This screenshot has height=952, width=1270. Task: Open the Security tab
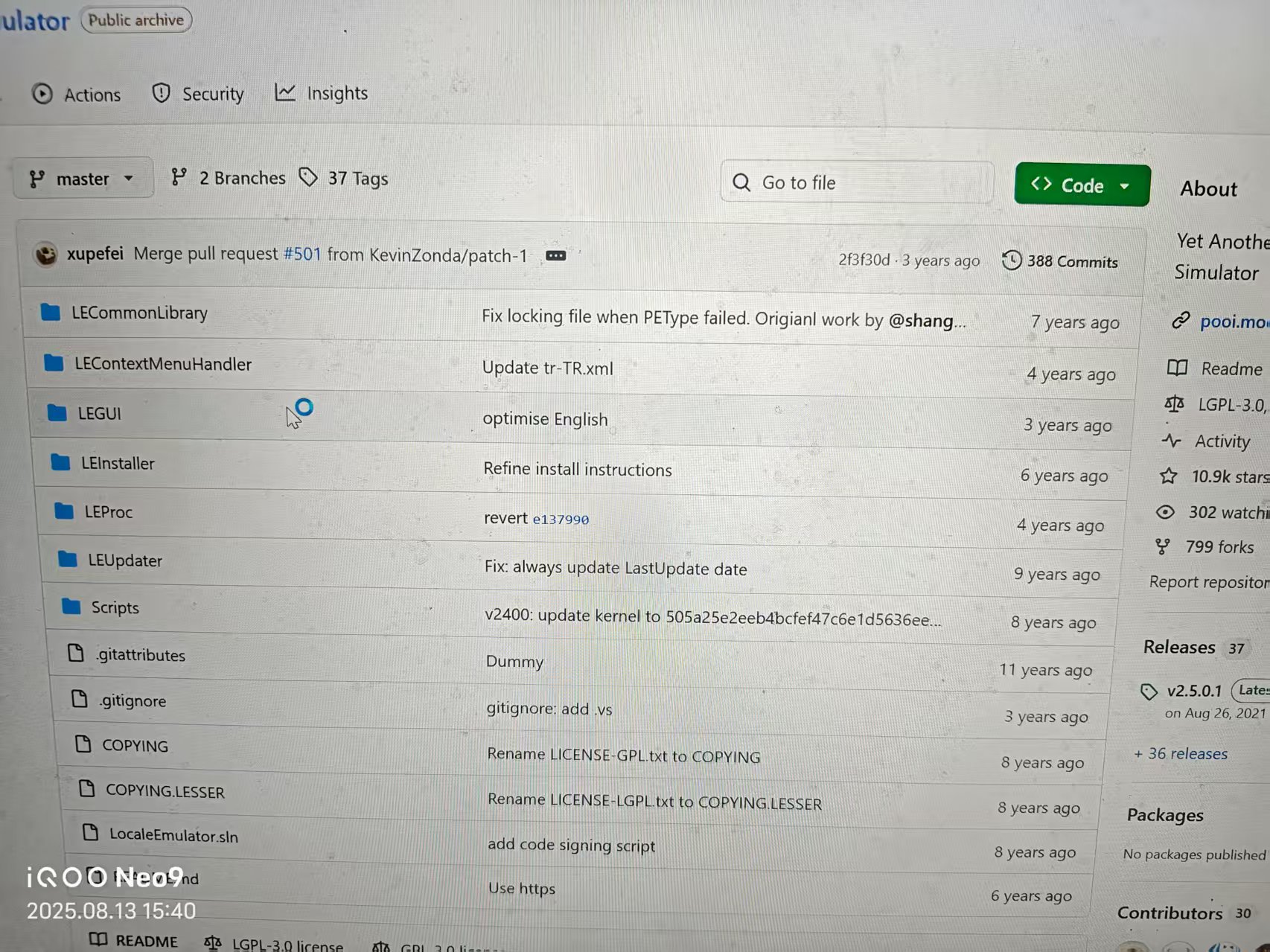click(198, 94)
